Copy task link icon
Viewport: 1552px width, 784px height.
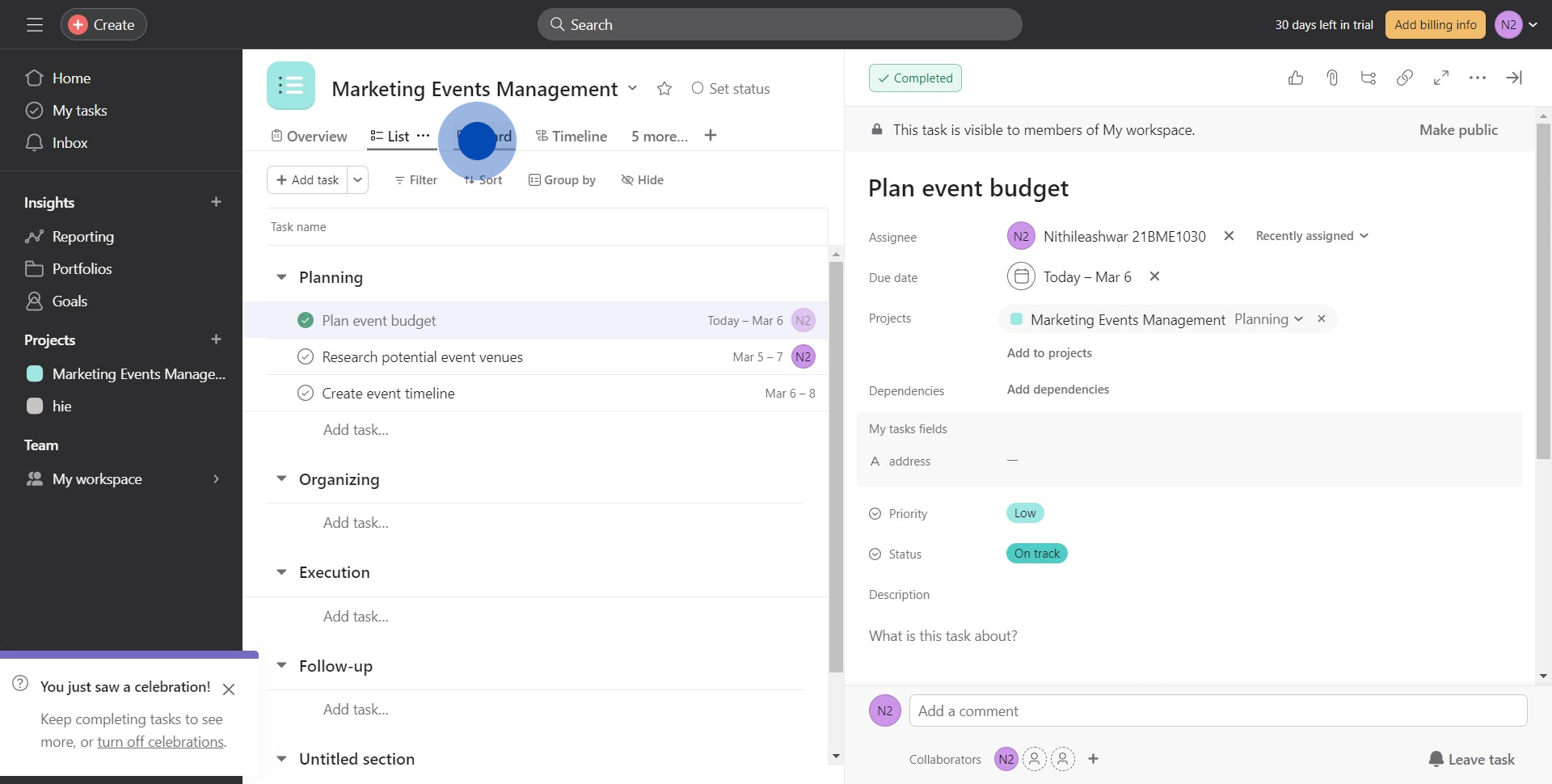[x=1405, y=78]
